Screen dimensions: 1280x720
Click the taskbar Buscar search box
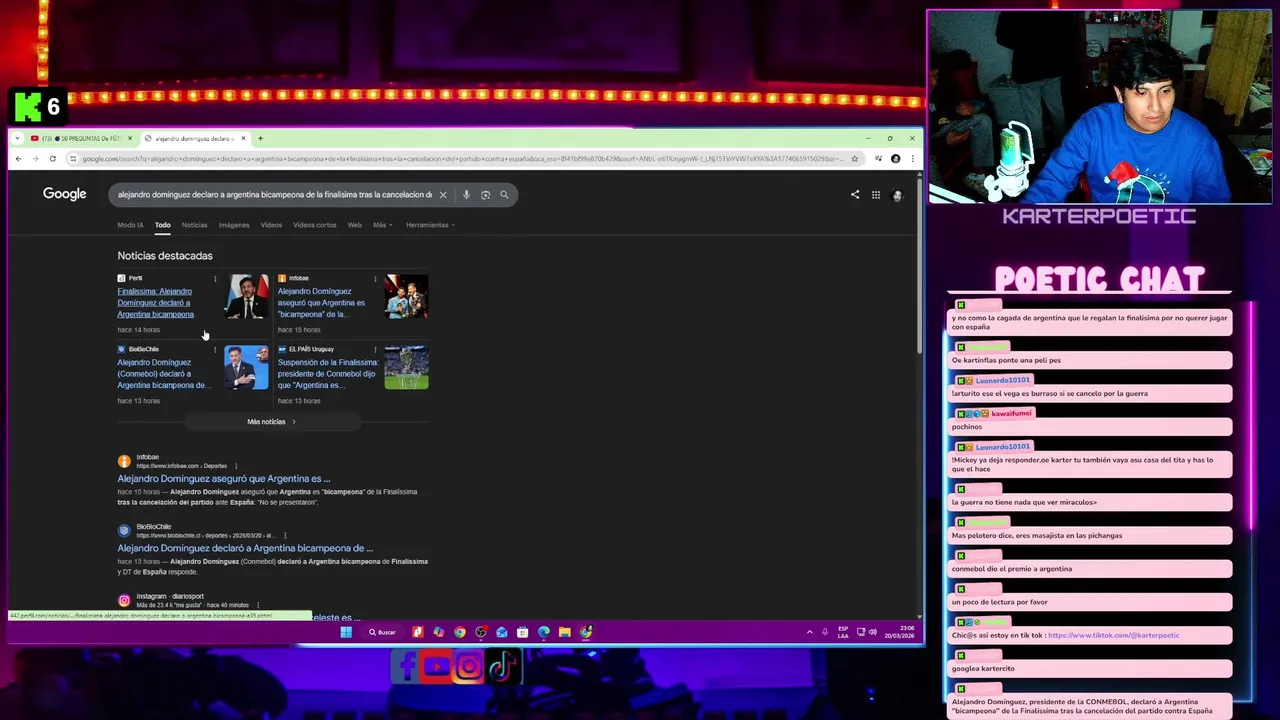click(x=383, y=632)
